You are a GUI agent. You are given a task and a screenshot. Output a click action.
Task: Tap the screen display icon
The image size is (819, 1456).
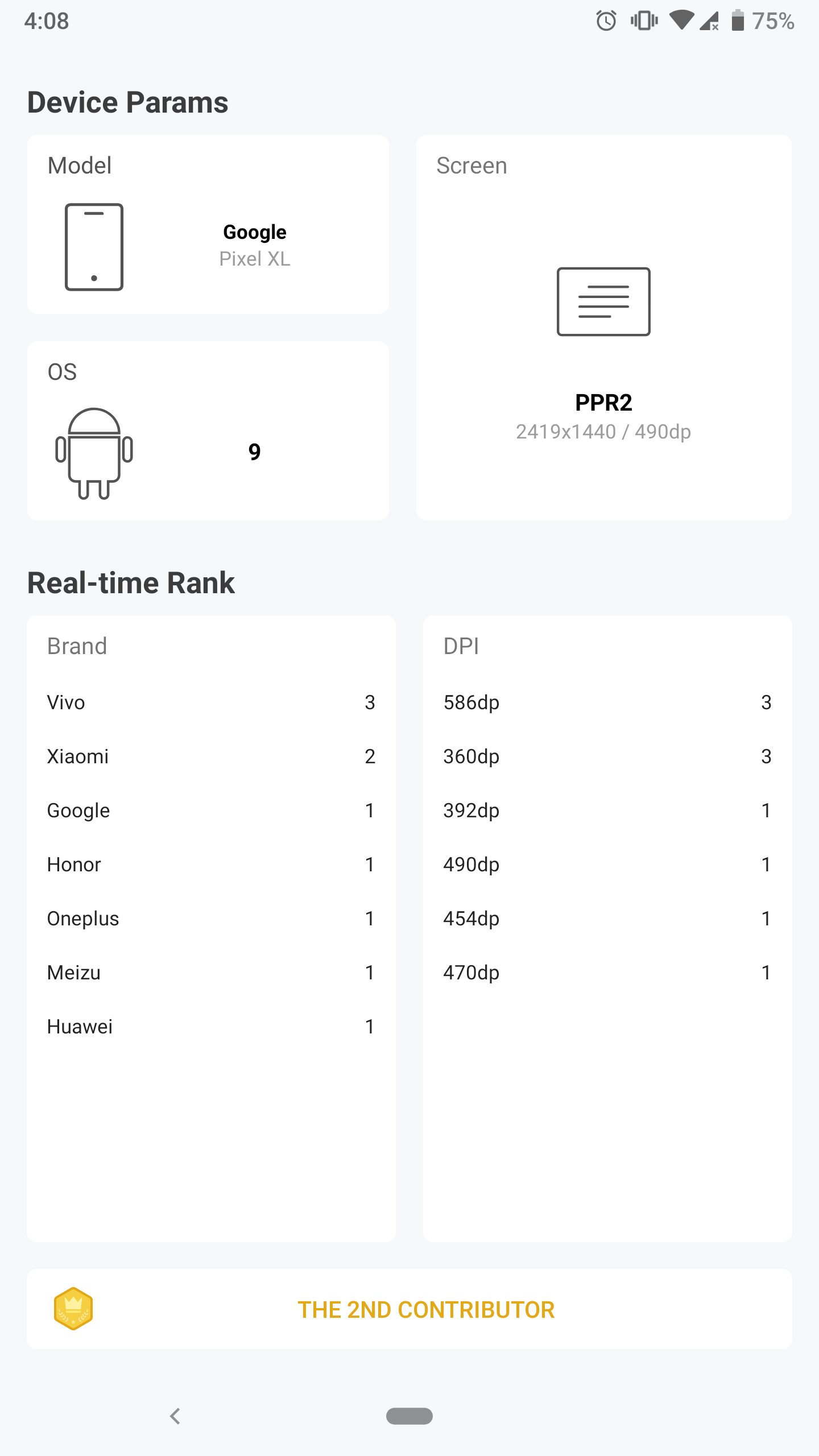click(x=603, y=301)
